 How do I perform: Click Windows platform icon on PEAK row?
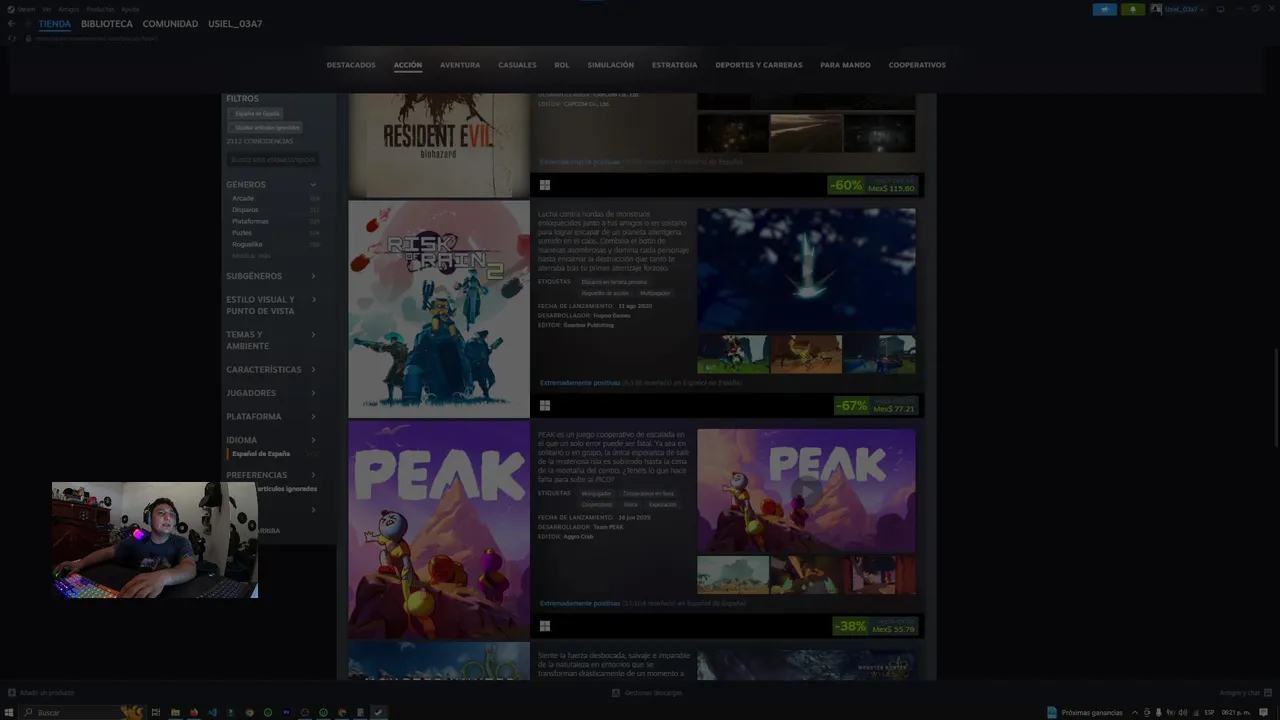coord(545,627)
